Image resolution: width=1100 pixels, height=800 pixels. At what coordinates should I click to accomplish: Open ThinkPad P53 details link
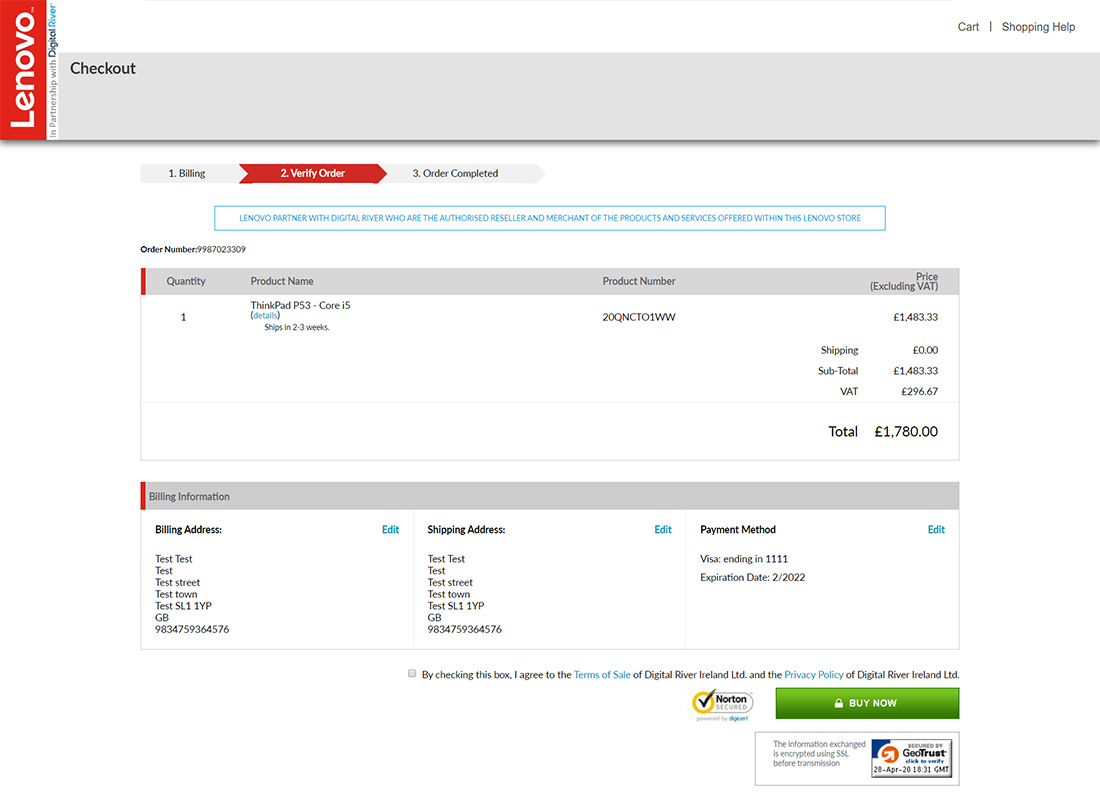265,316
